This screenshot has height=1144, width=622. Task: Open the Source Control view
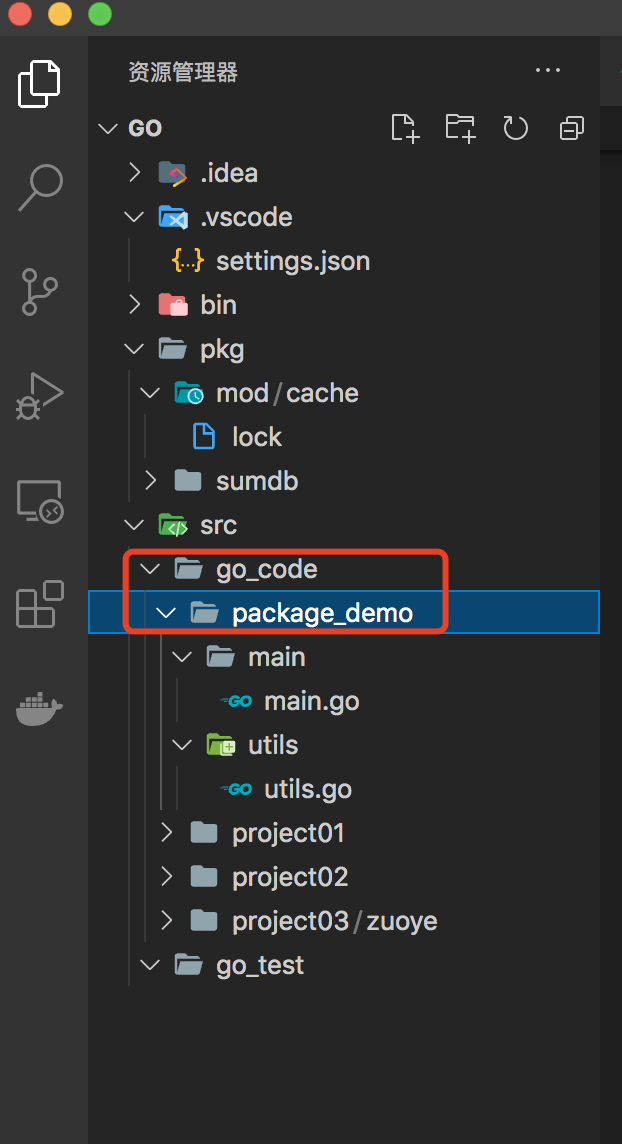click(x=41, y=291)
